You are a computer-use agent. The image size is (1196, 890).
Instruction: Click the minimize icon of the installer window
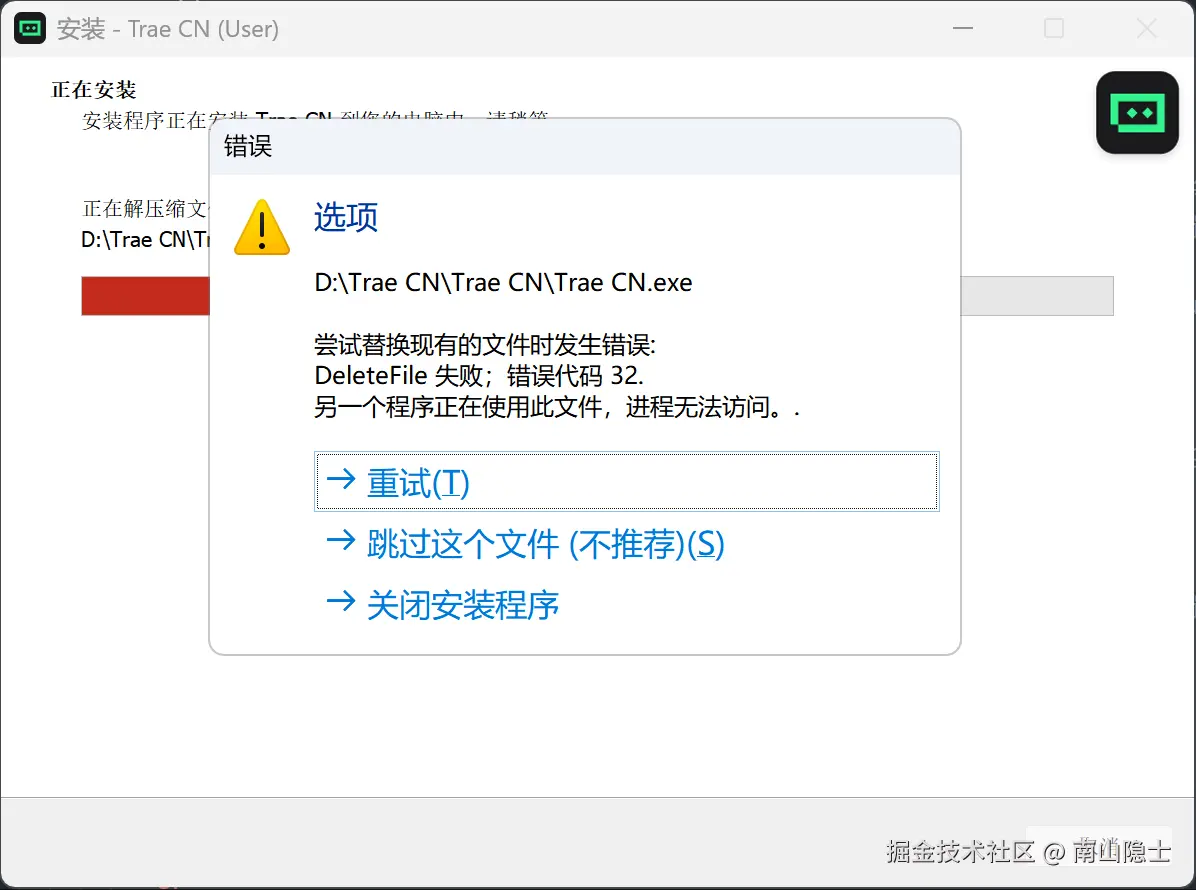962,28
